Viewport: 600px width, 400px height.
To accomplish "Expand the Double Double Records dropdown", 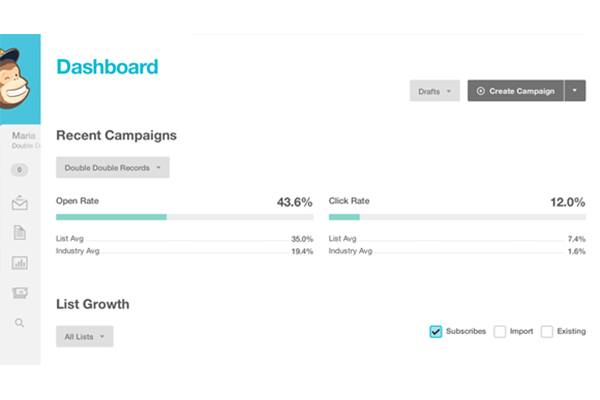I will click(112, 168).
